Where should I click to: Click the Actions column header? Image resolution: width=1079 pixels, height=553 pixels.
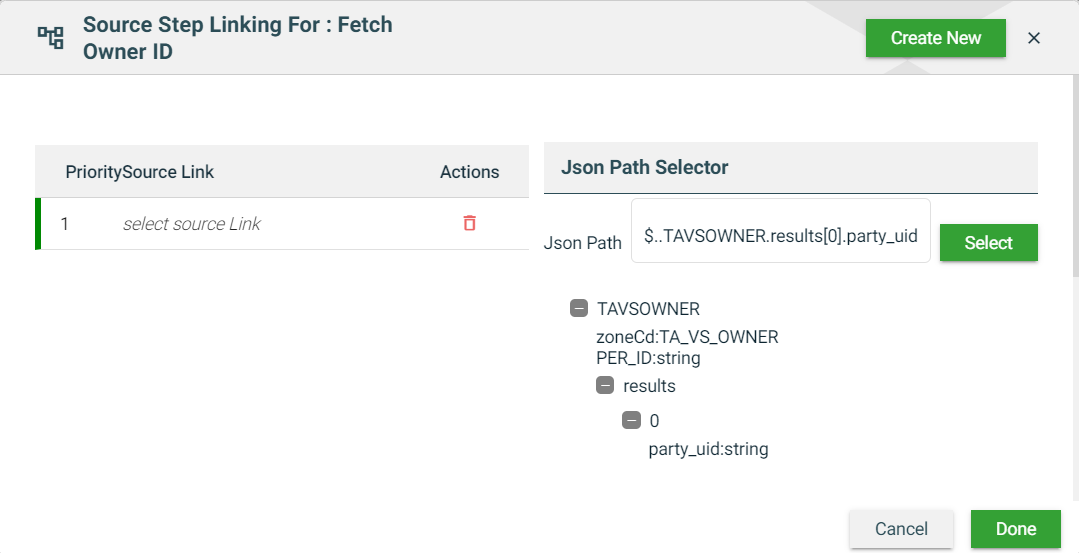coord(469,172)
